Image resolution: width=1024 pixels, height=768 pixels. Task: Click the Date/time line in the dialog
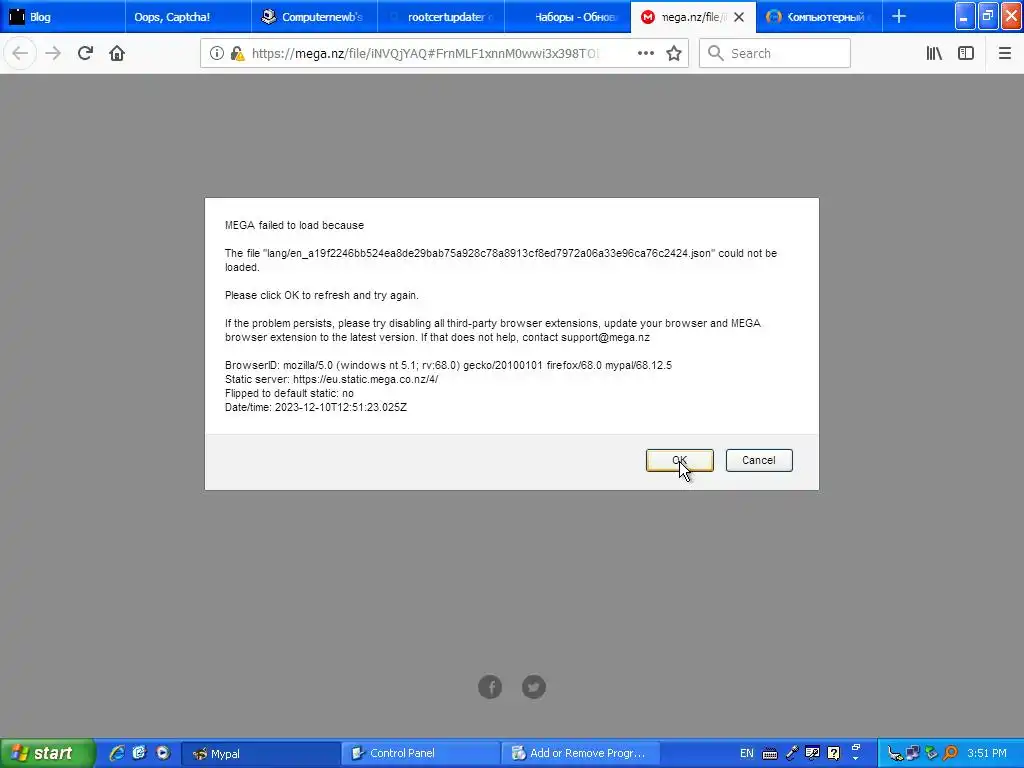tap(315, 408)
